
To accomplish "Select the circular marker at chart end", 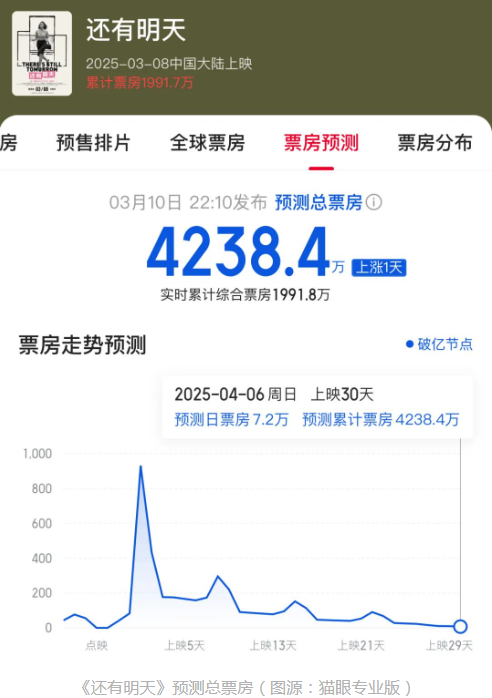I will click(x=460, y=627).
